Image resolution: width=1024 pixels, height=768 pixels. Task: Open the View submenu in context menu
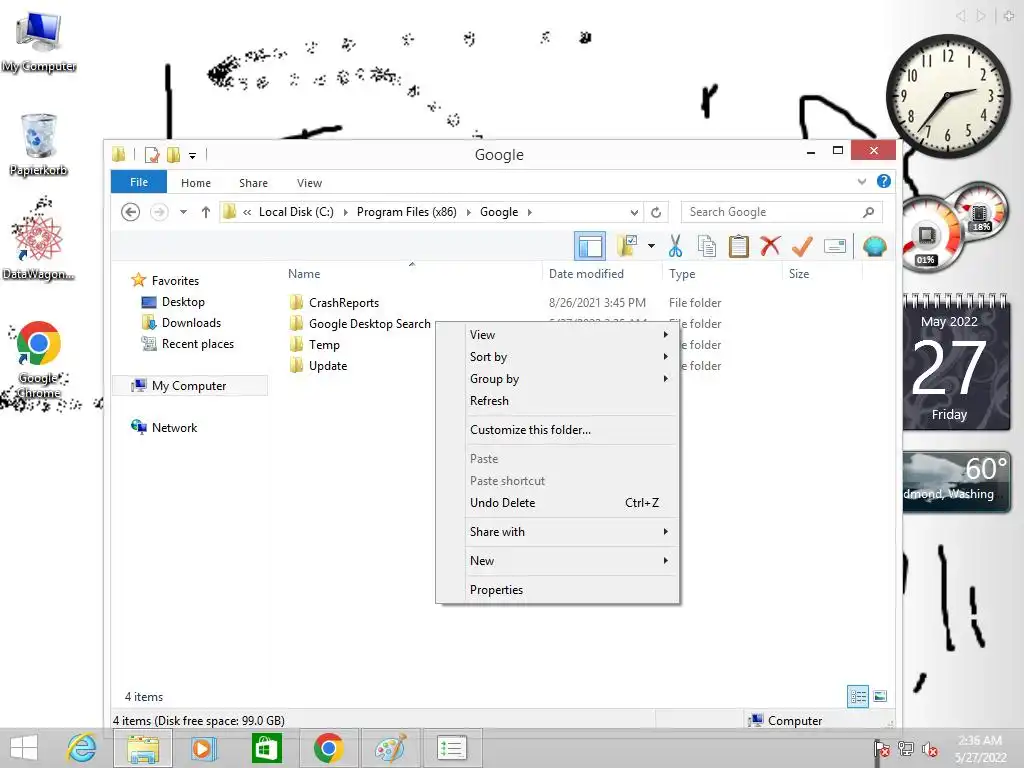[569, 335]
